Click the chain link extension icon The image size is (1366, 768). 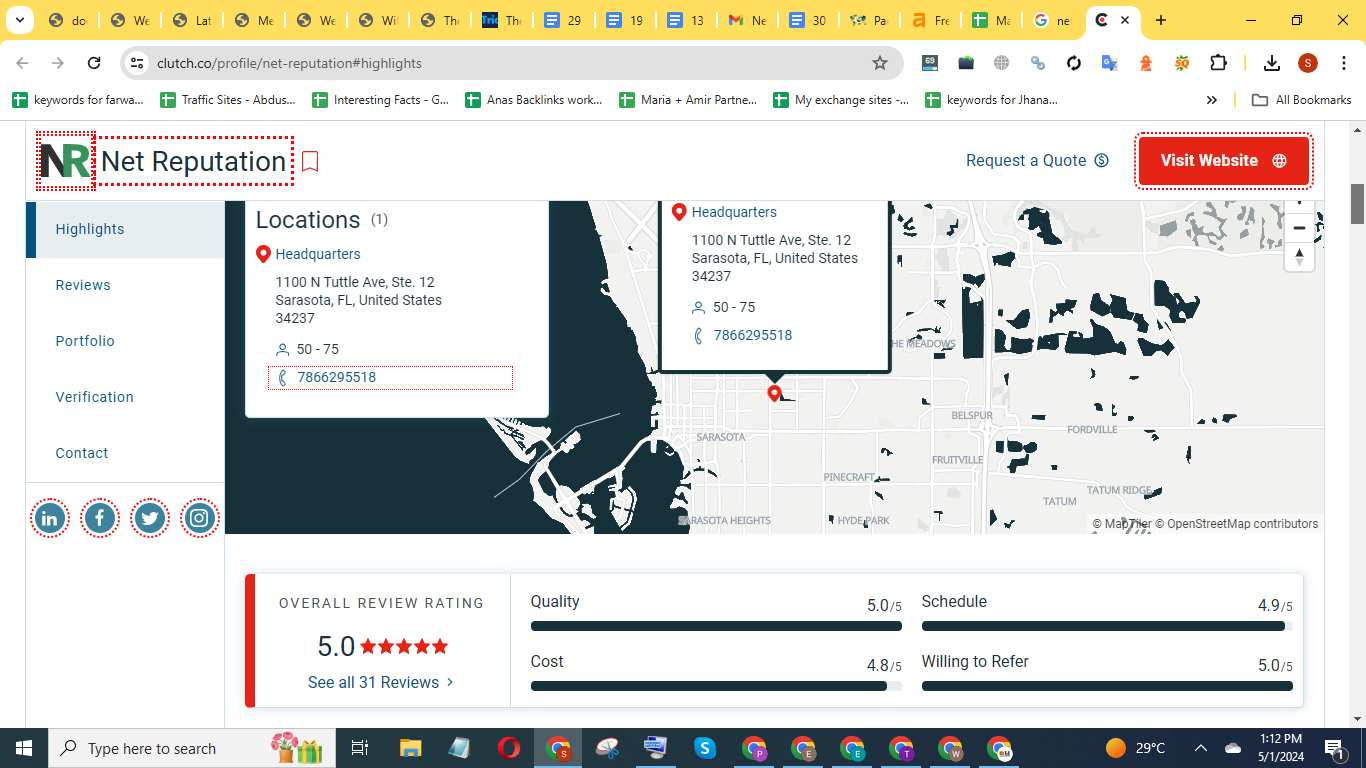pos(1038,63)
